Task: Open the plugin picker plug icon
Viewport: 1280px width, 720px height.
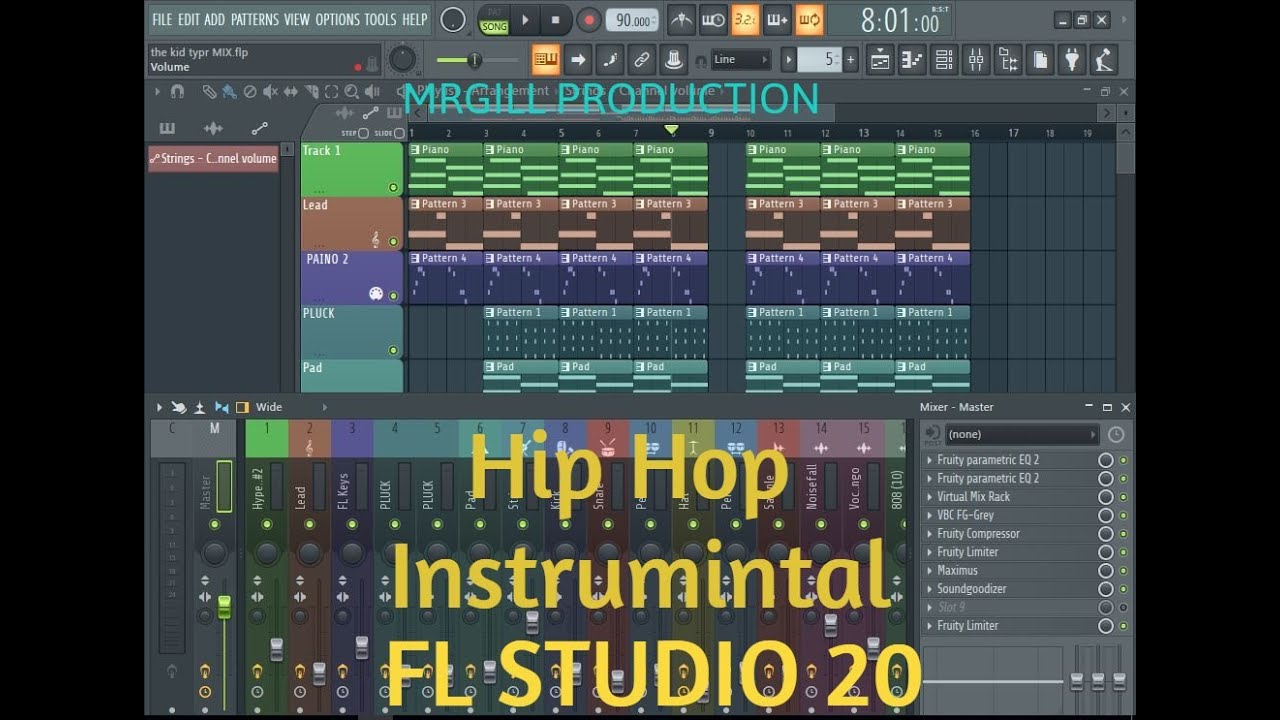Action: tap(1072, 60)
